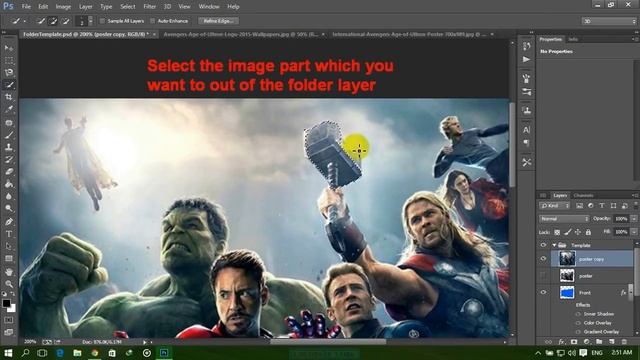The height and width of the screenshot is (360, 640).
Task: Show the poster layer
Action: (543, 276)
